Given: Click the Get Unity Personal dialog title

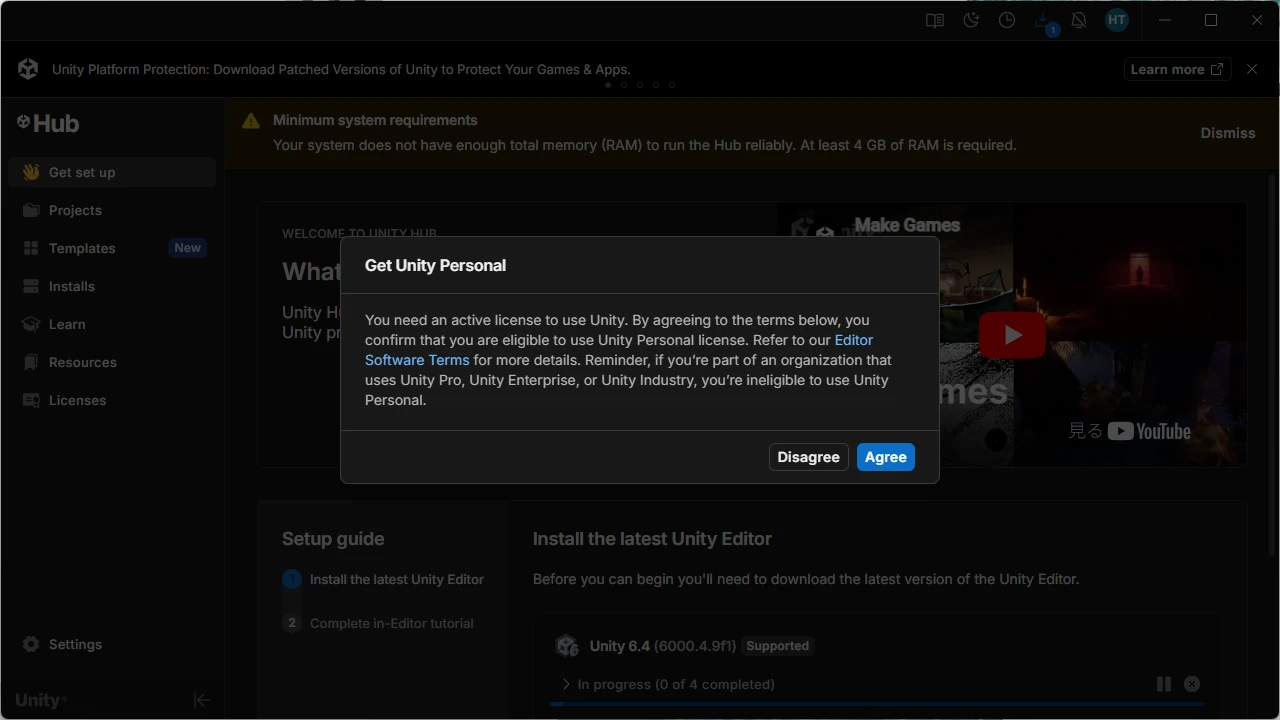Looking at the screenshot, I should [x=435, y=265].
